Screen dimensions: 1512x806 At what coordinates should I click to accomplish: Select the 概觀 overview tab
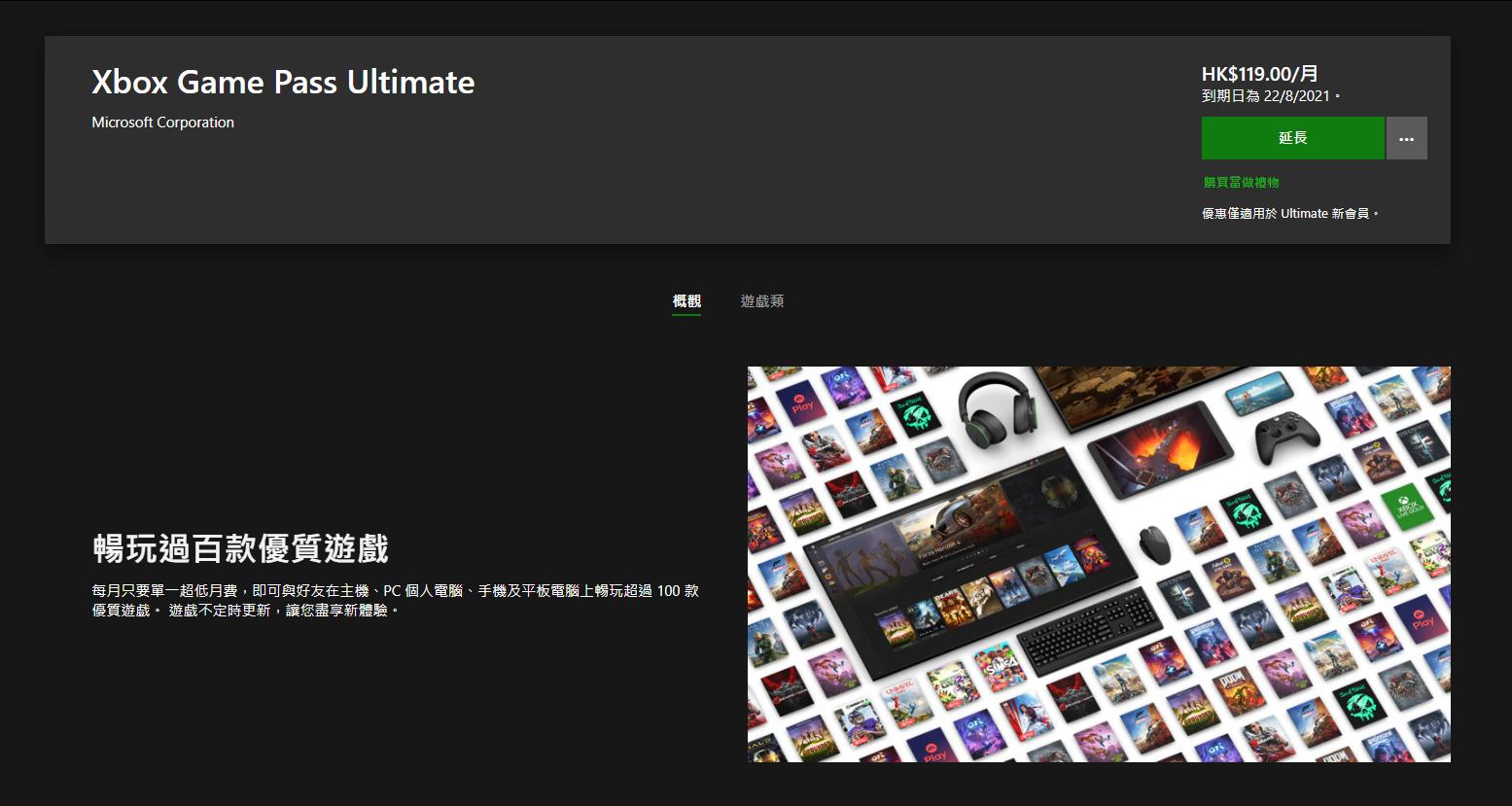click(x=686, y=301)
